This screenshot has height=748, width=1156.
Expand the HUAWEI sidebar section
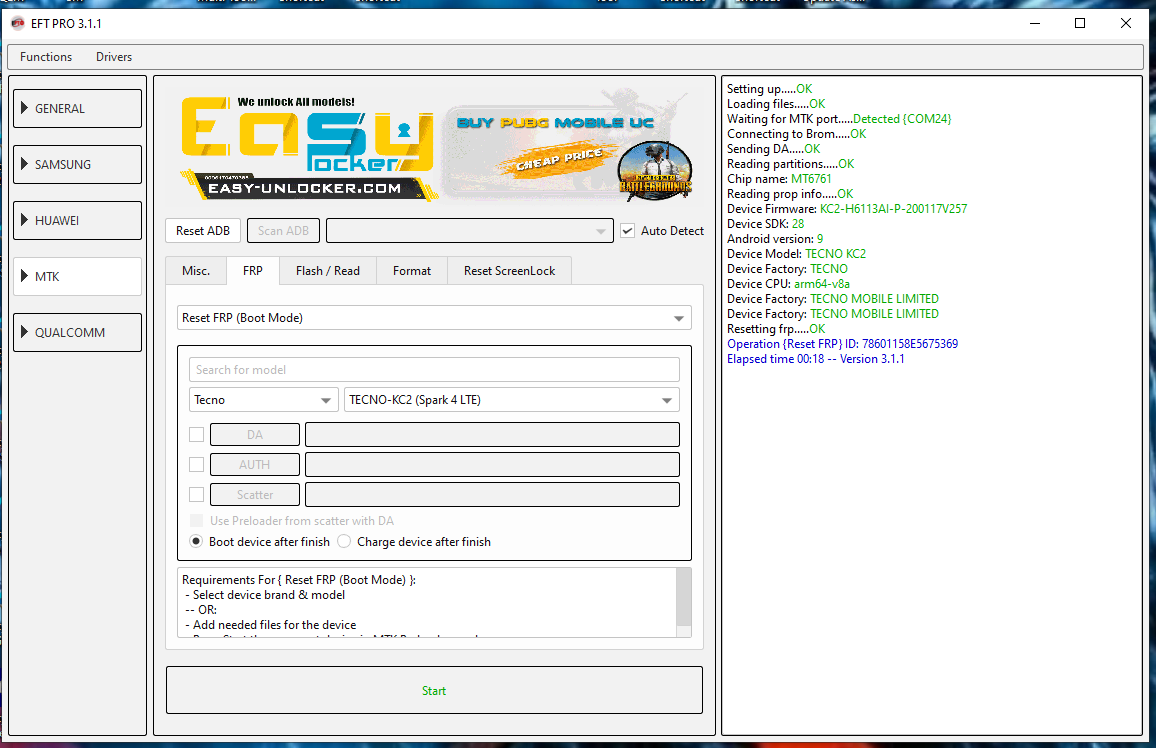click(x=77, y=220)
